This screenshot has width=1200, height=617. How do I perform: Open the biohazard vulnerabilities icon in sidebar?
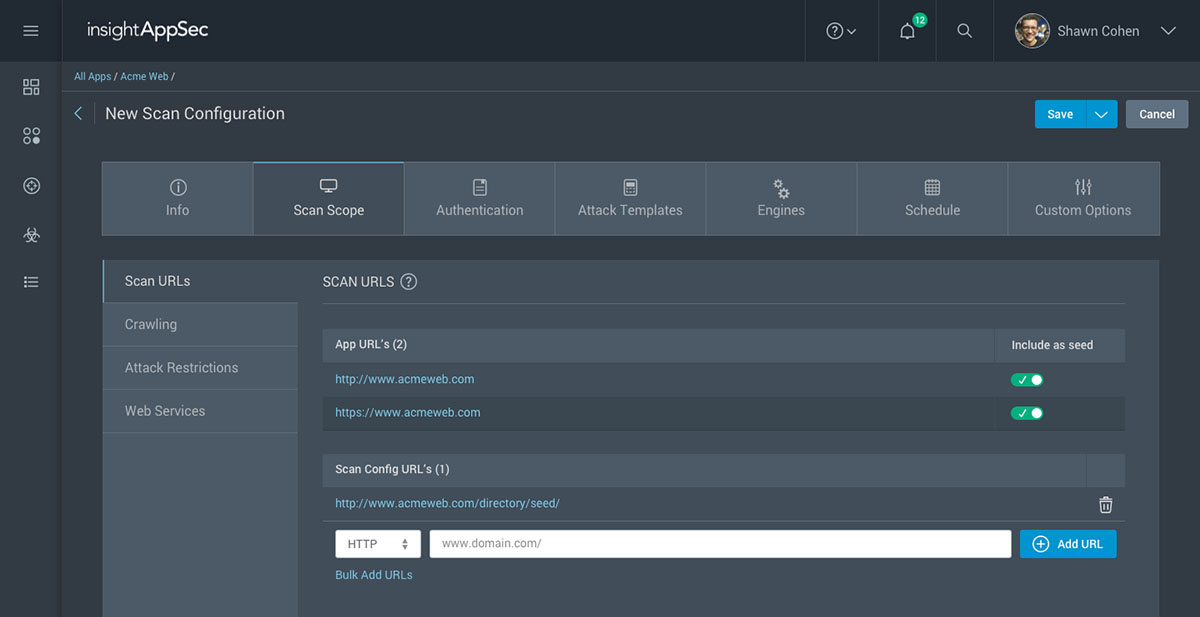point(31,234)
